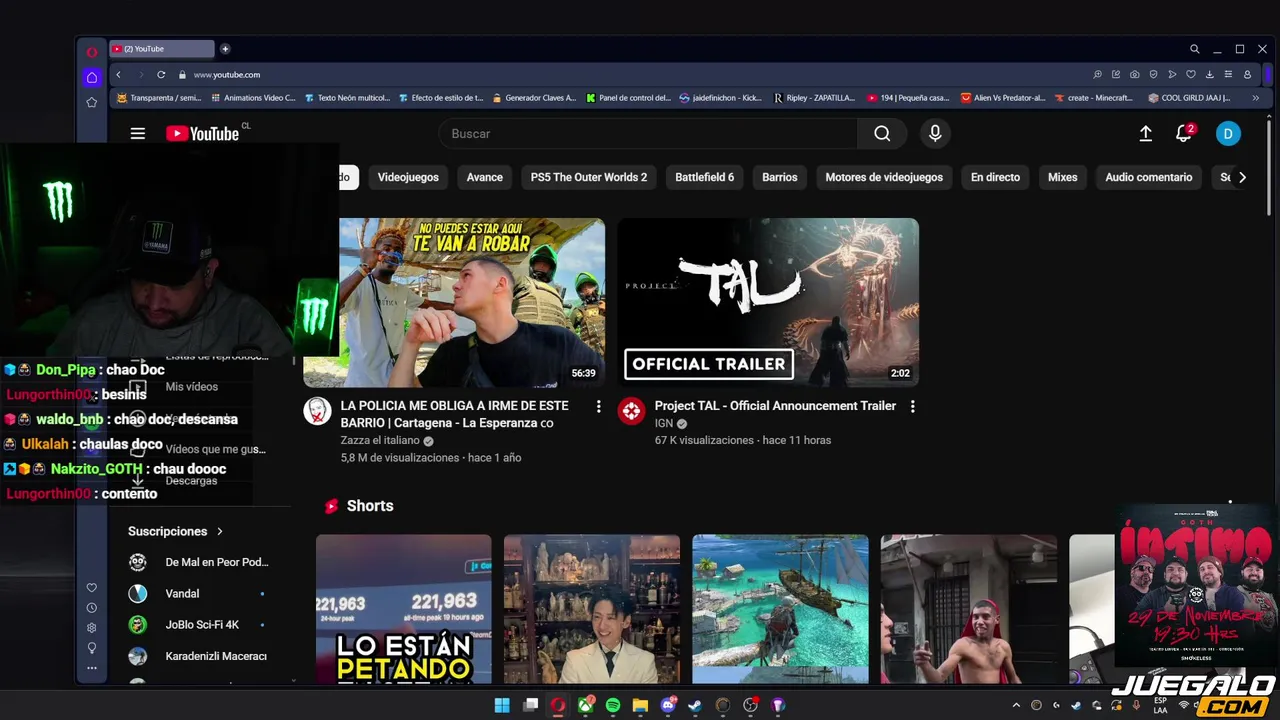Screen dimensions: 1280x720
Task: Open the upload/create video icon
Action: (1146, 134)
